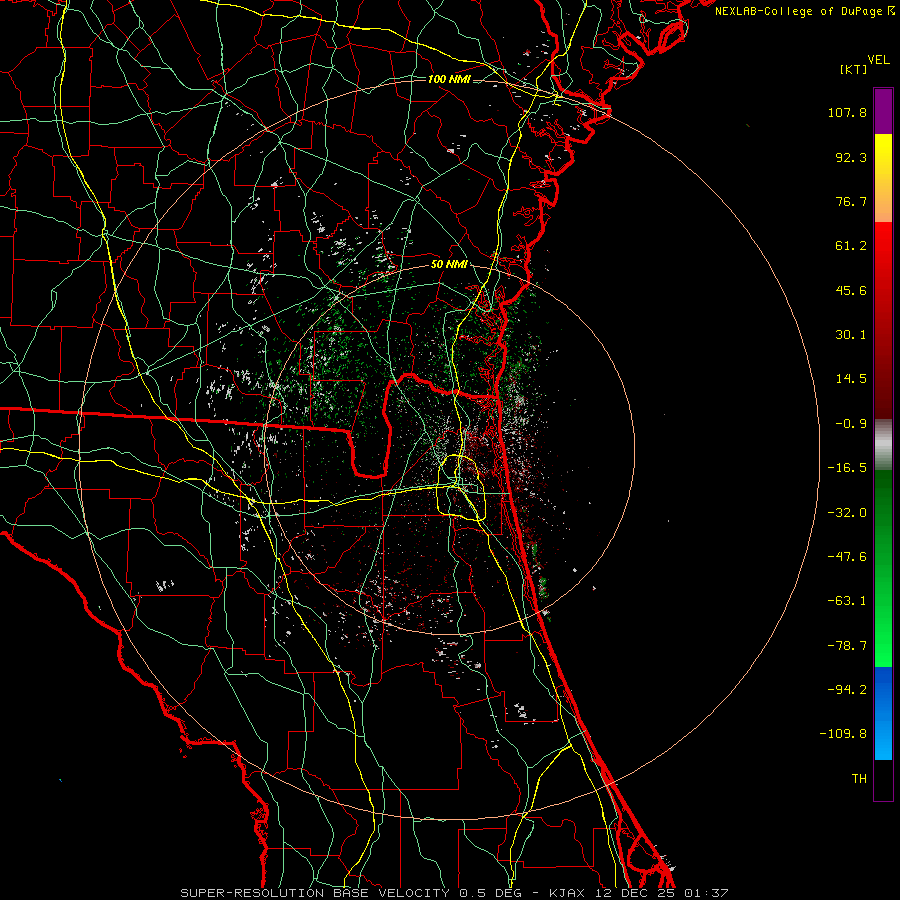Pick the green segment of velocity color bar

click(883, 568)
